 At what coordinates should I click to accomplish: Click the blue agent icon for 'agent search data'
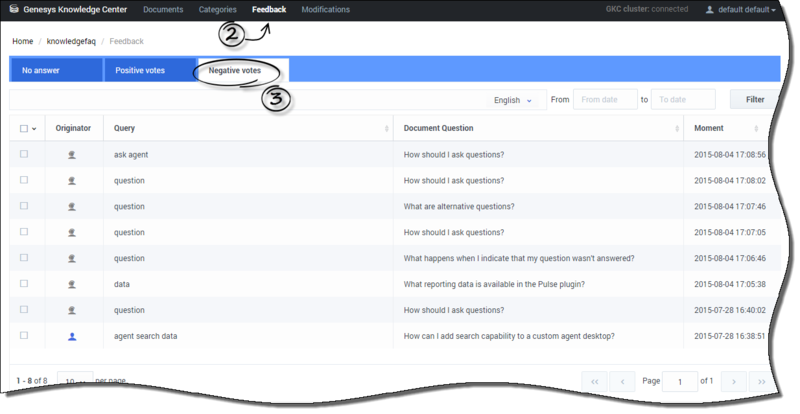coord(72,336)
